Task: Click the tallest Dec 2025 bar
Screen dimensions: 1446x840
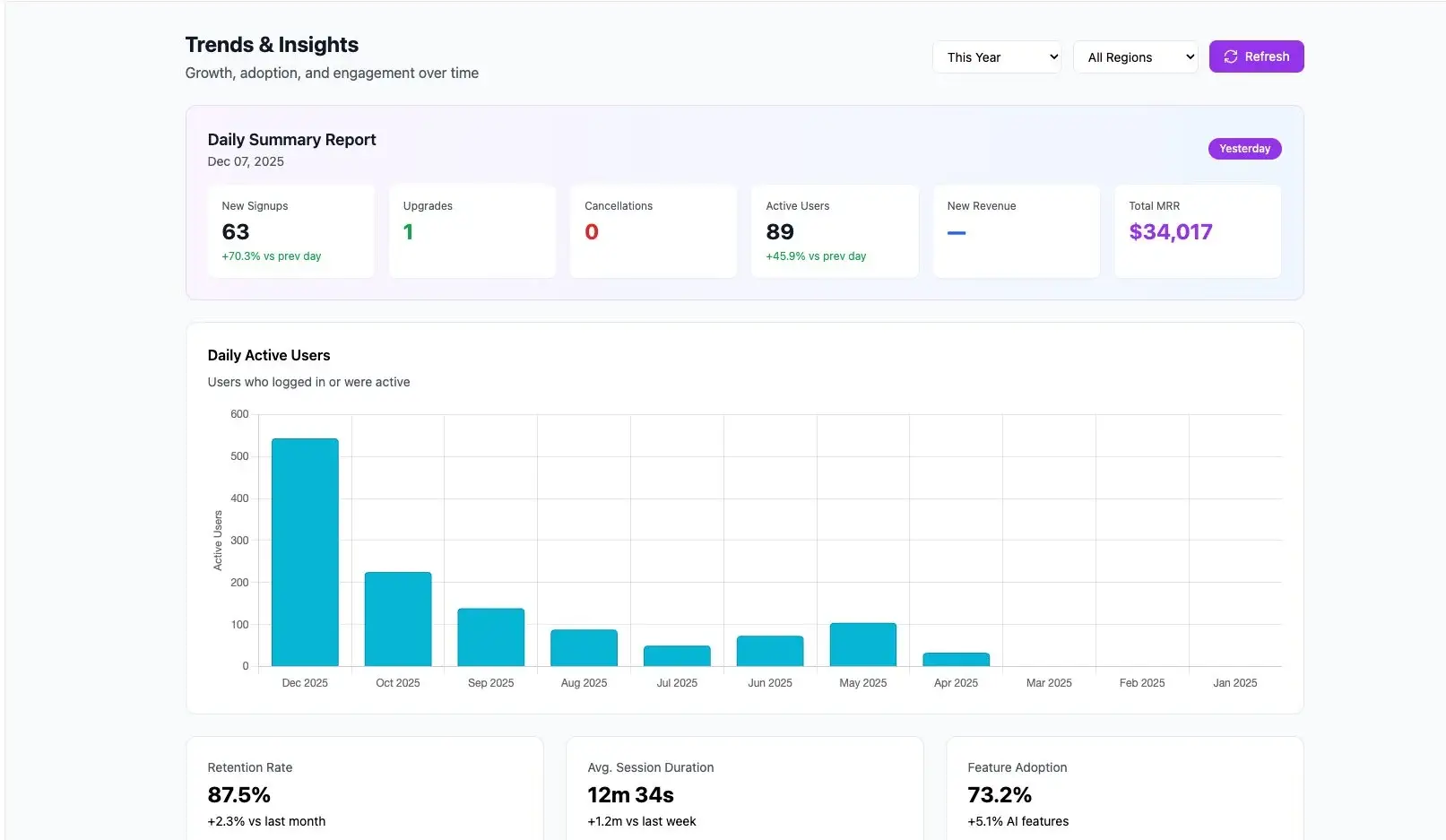Action: click(x=305, y=551)
